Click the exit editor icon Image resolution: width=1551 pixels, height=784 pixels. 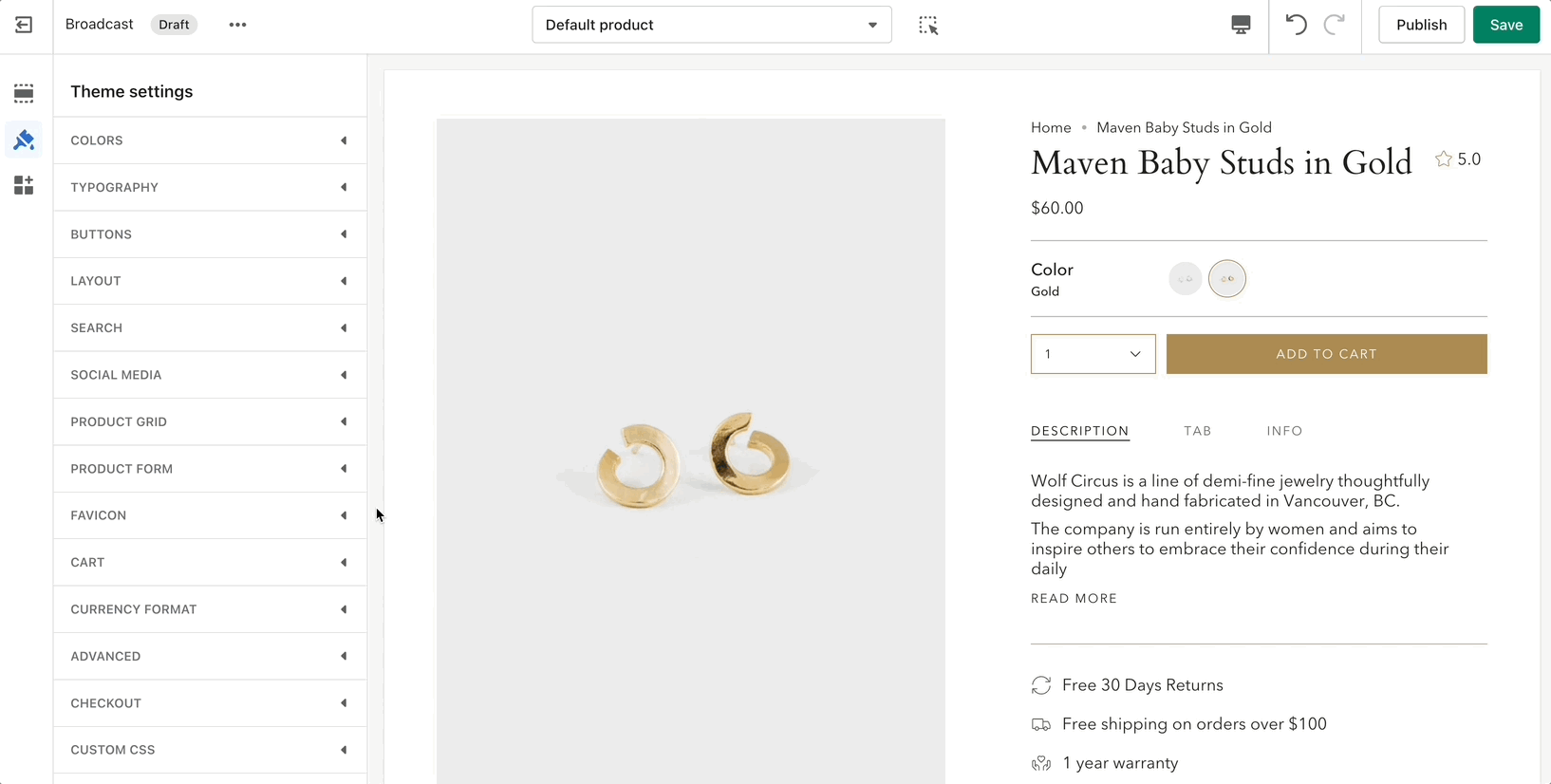coord(24,25)
